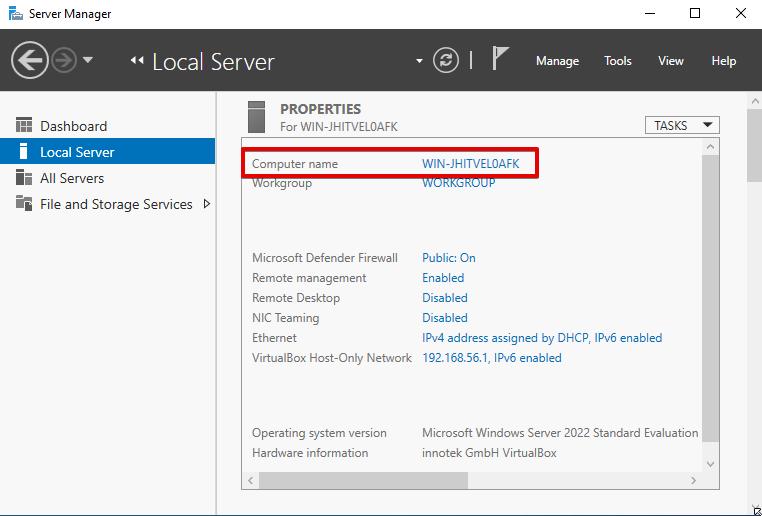The width and height of the screenshot is (762, 516).
Task: Open the Manage menu
Action: click(557, 61)
